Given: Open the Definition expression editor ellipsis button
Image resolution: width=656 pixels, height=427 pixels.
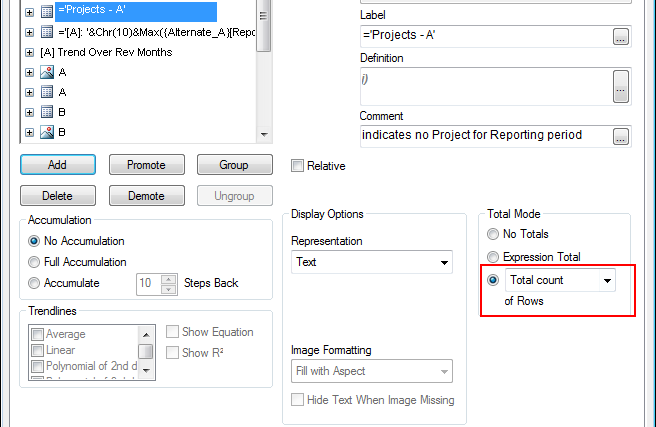Looking at the screenshot, I should 621,85.
